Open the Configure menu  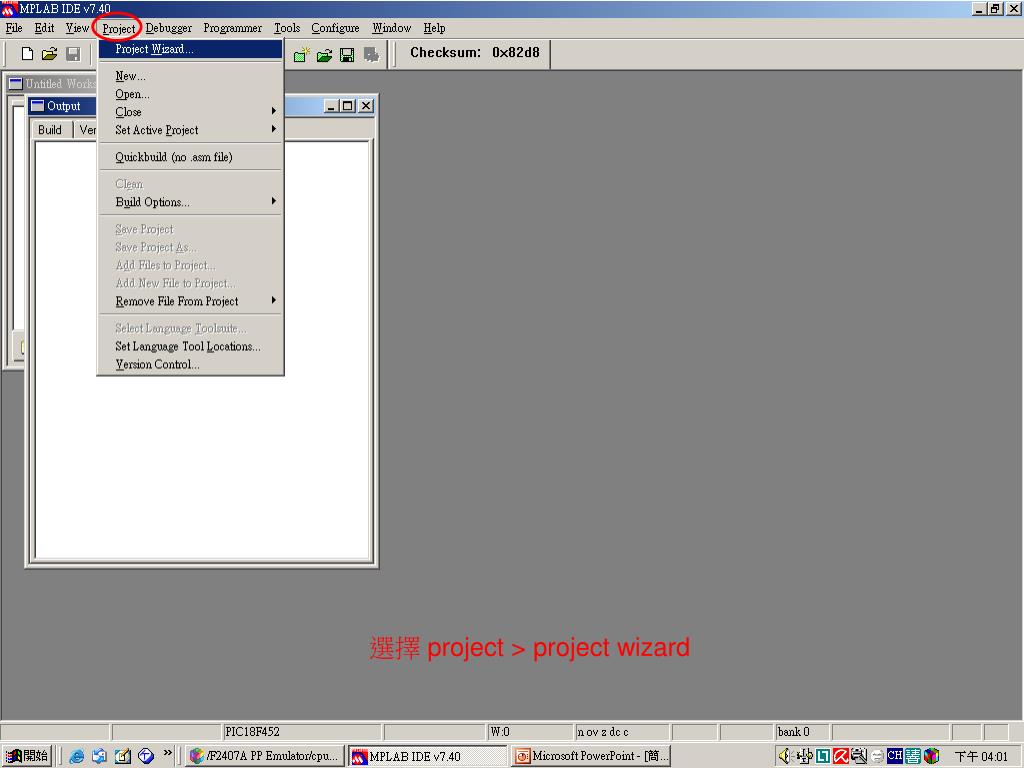click(335, 28)
